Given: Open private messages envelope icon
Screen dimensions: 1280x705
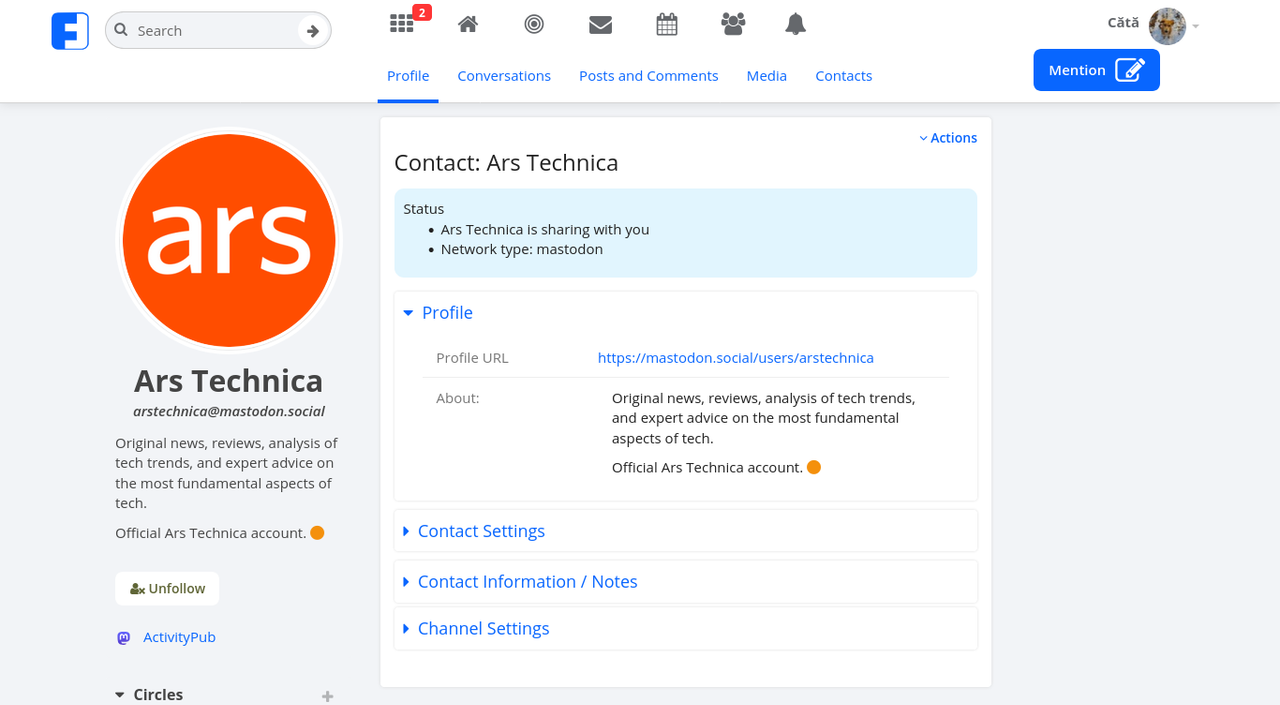Looking at the screenshot, I should 600,24.
